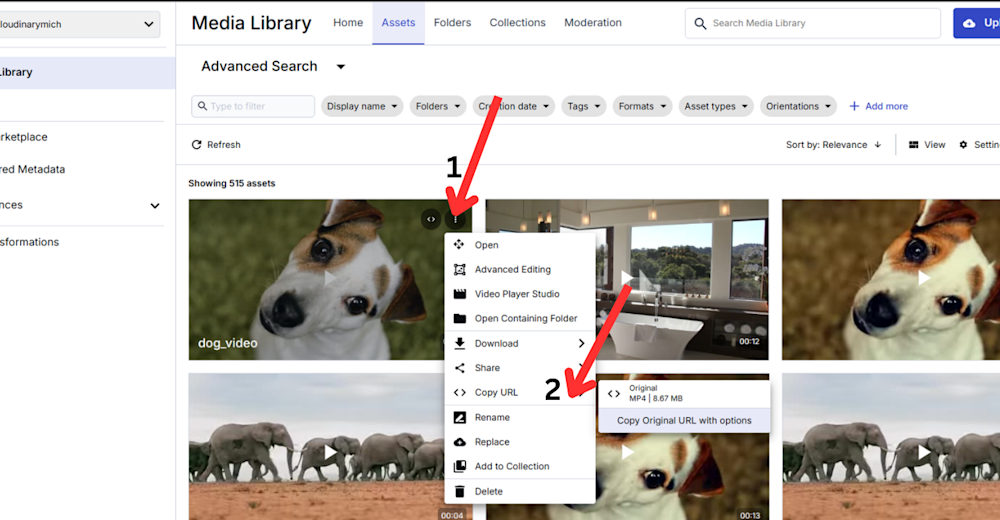Viewport: 1000px width, 520px height.
Task: Select Advanced Editing menu entry
Action: pyautogui.click(x=520, y=269)
